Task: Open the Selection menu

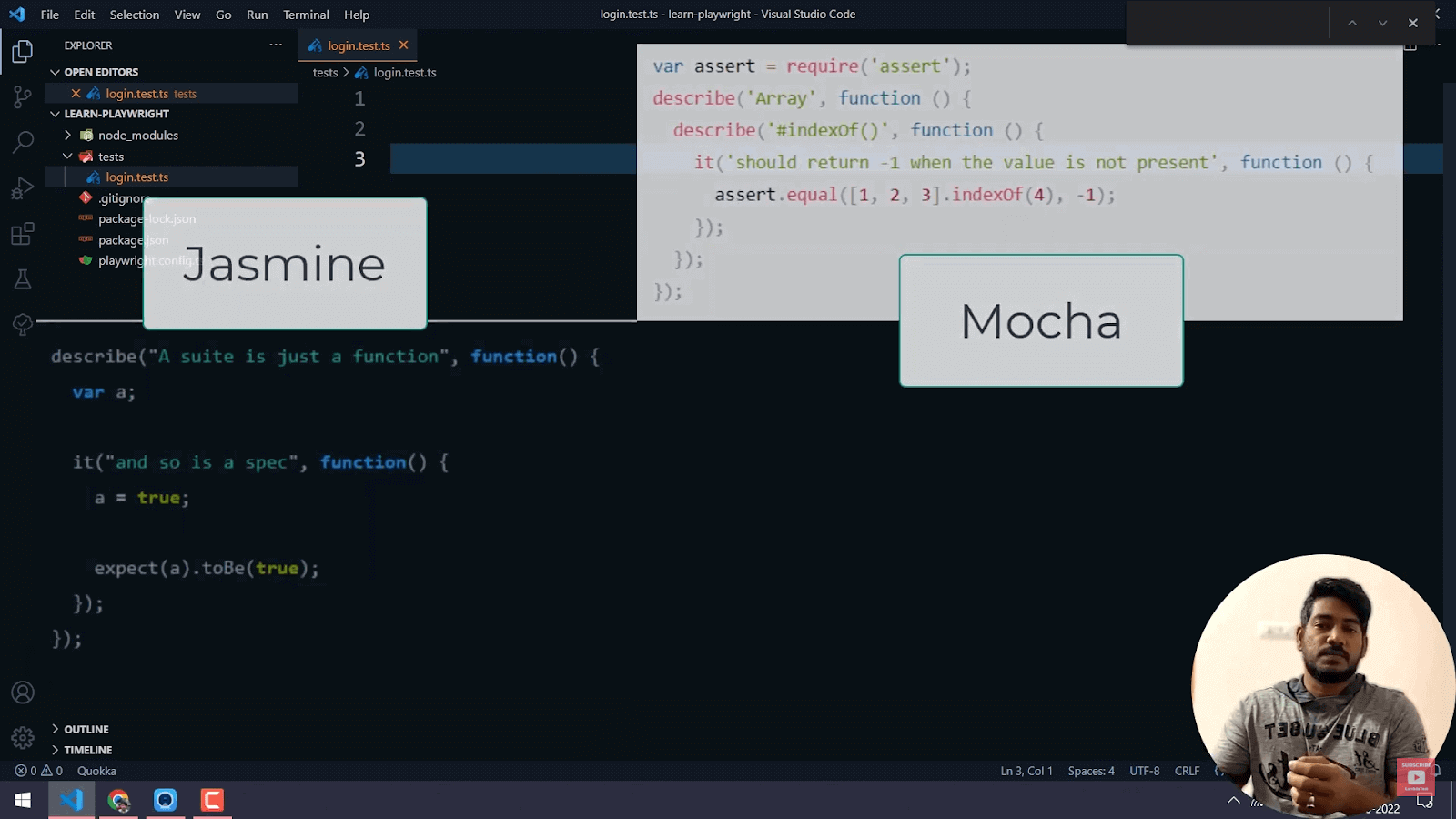Action: [134, 15]
